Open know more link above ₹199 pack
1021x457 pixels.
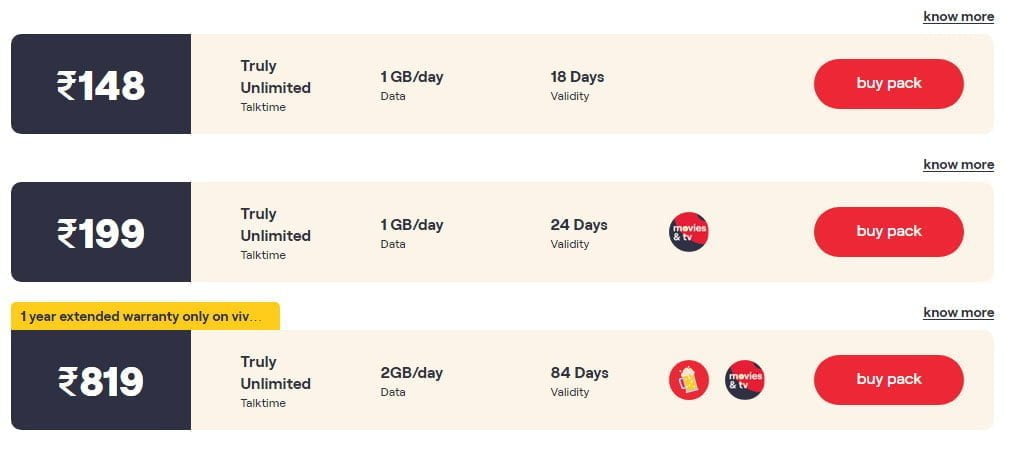coord(958,165)
